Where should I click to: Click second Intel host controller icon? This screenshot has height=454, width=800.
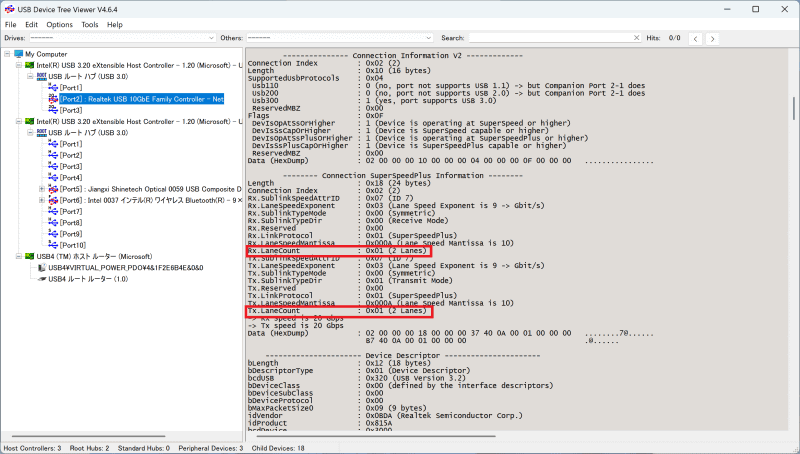pos(30,121)
